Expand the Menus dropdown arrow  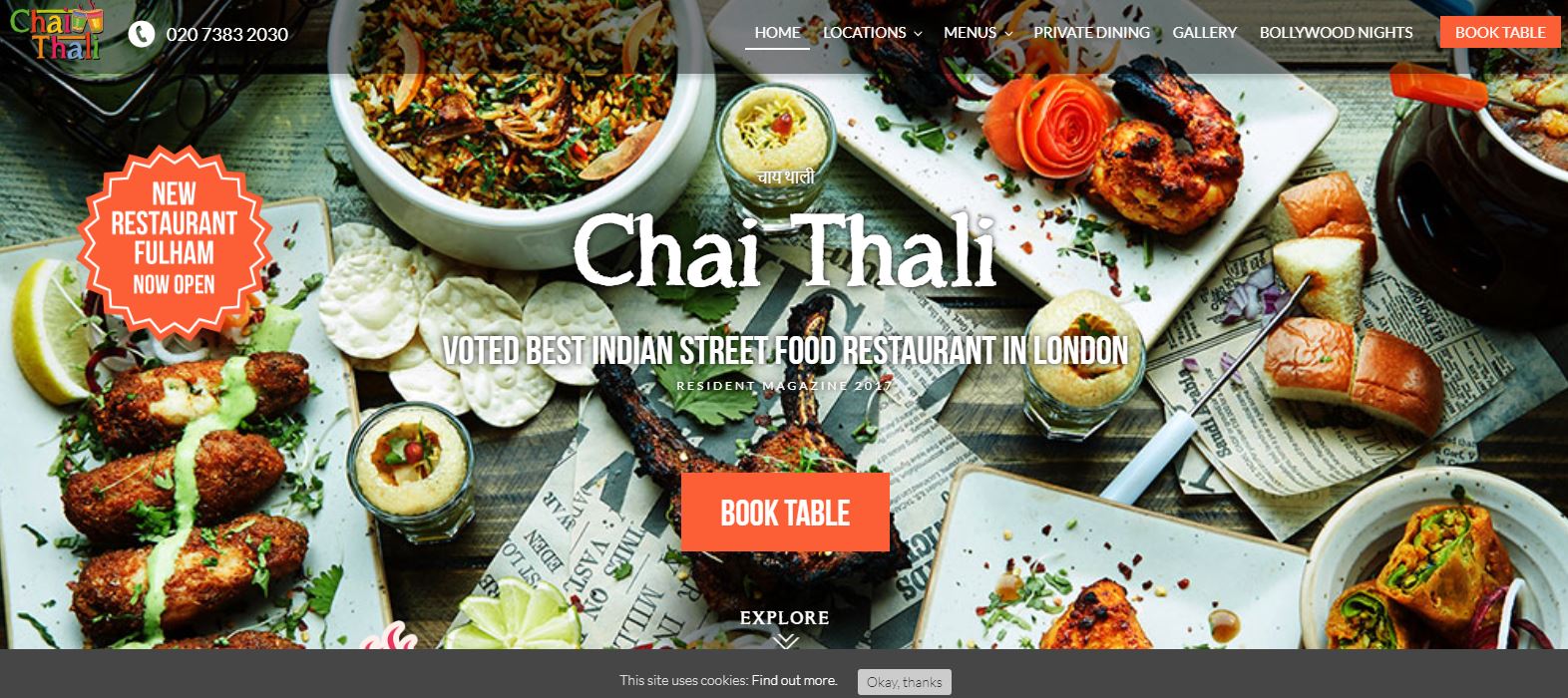[1008, 34]
